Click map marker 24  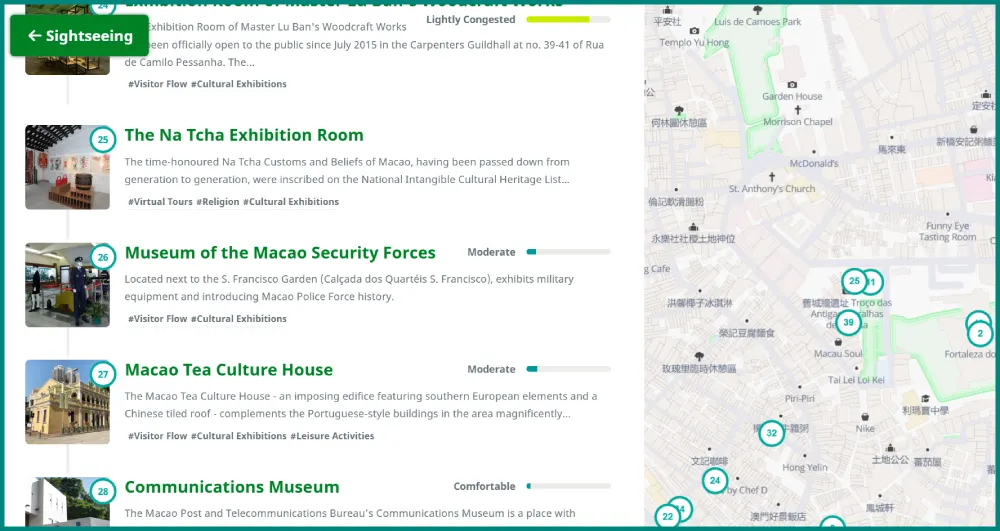[x=715, y=481]
